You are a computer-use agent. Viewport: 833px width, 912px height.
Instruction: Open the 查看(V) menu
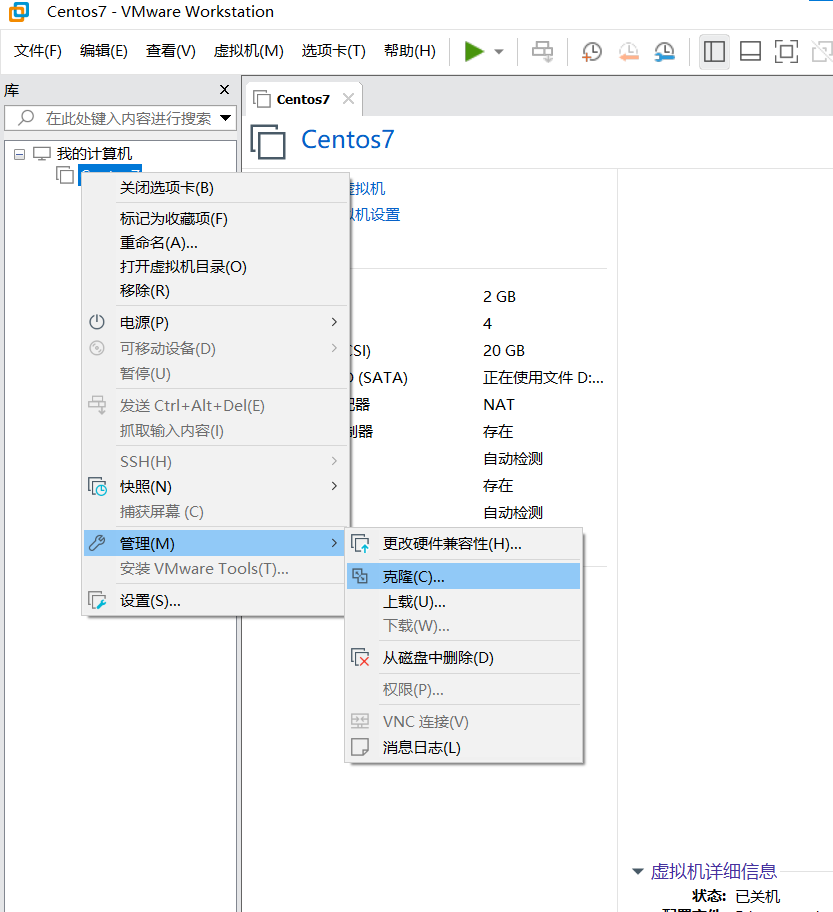(x=170, y=51)
